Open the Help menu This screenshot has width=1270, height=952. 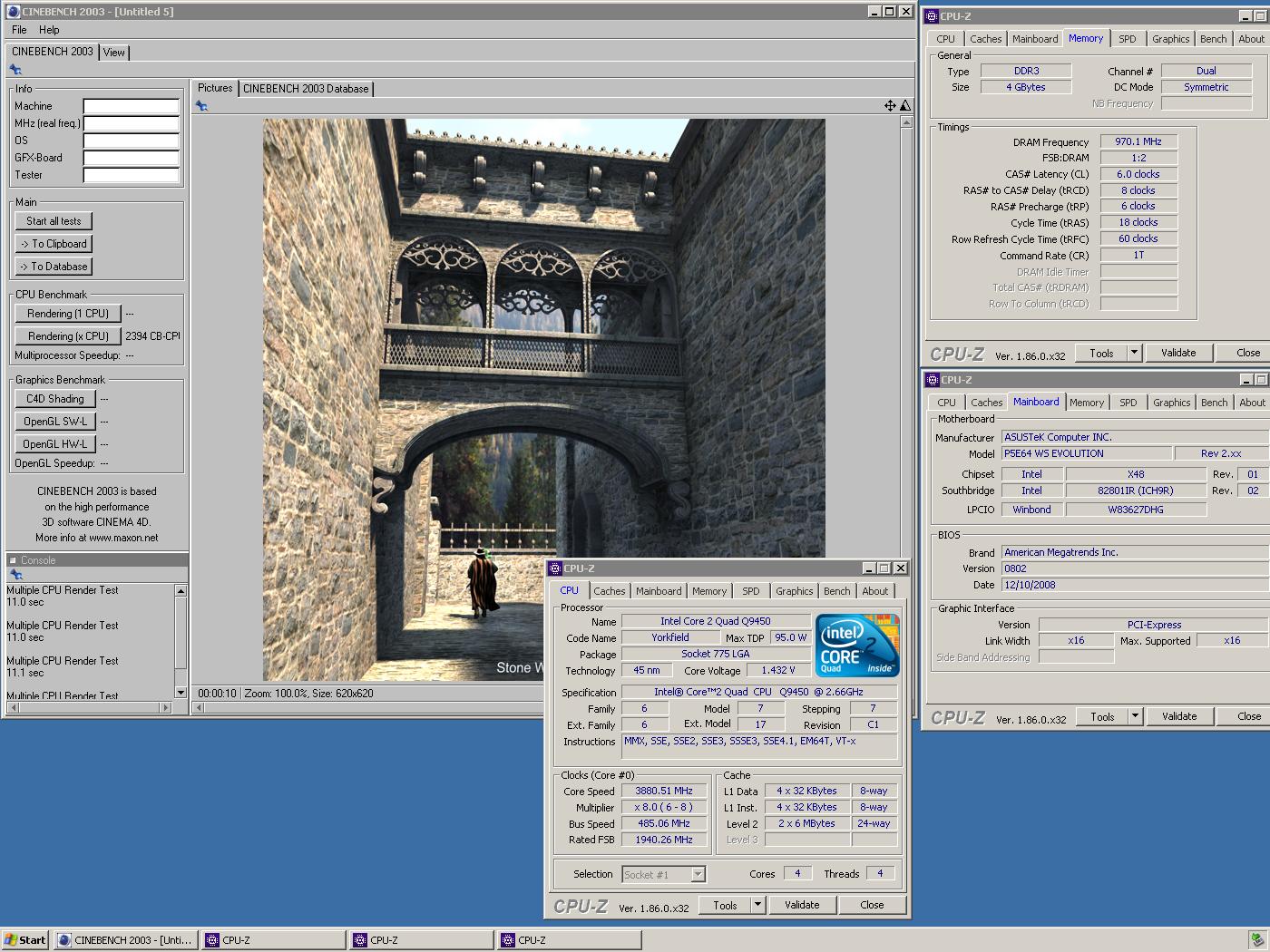pyautogui.click(x=49, y=30)
